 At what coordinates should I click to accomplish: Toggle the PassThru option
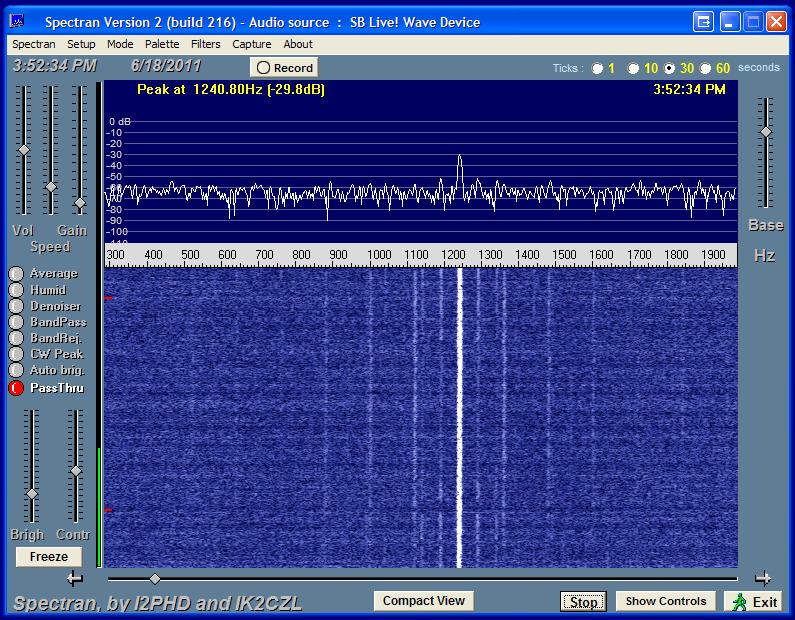(16, 388)
